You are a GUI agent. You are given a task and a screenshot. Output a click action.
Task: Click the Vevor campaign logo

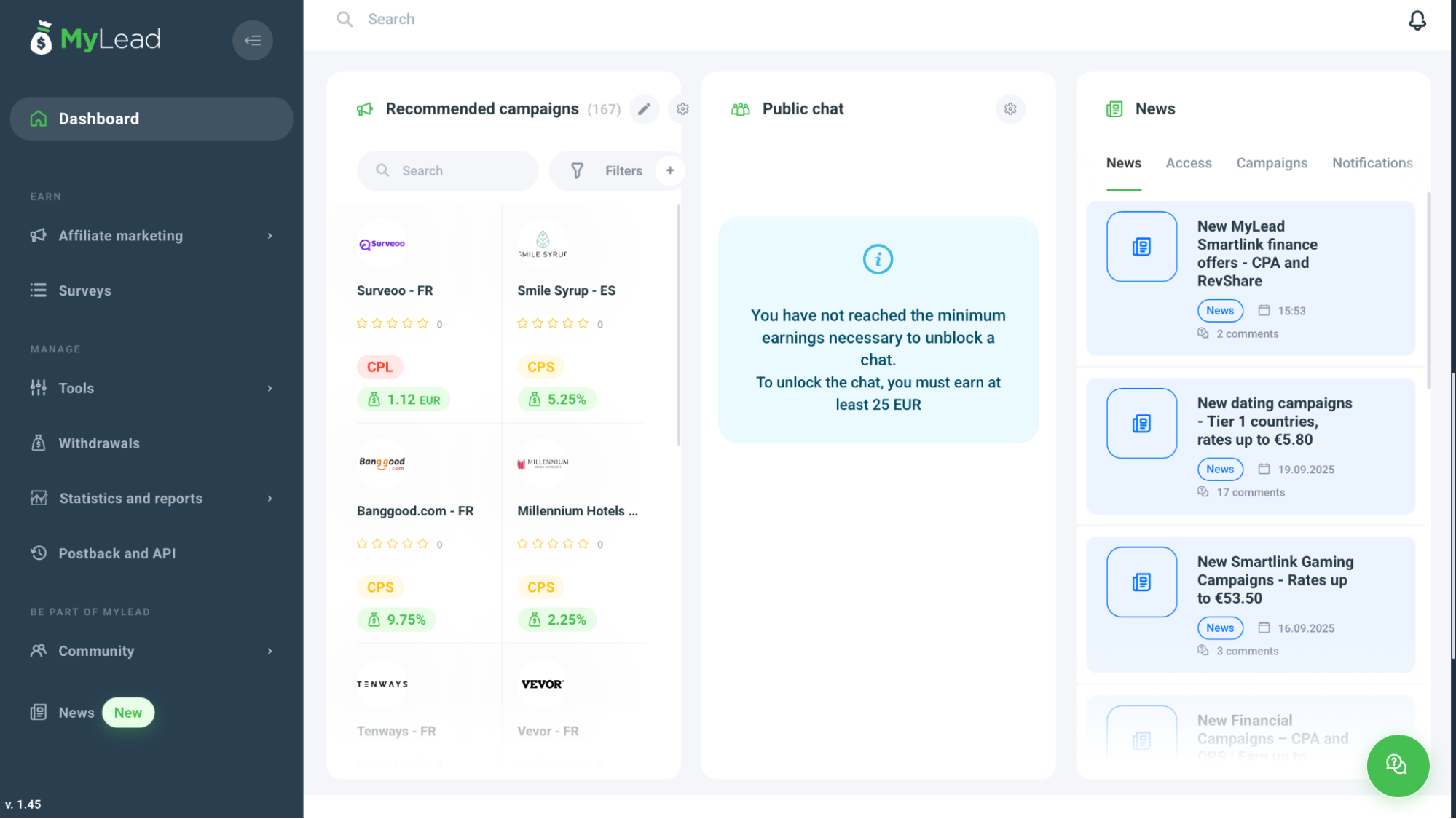pyautogui.click(x=543, y=684)
